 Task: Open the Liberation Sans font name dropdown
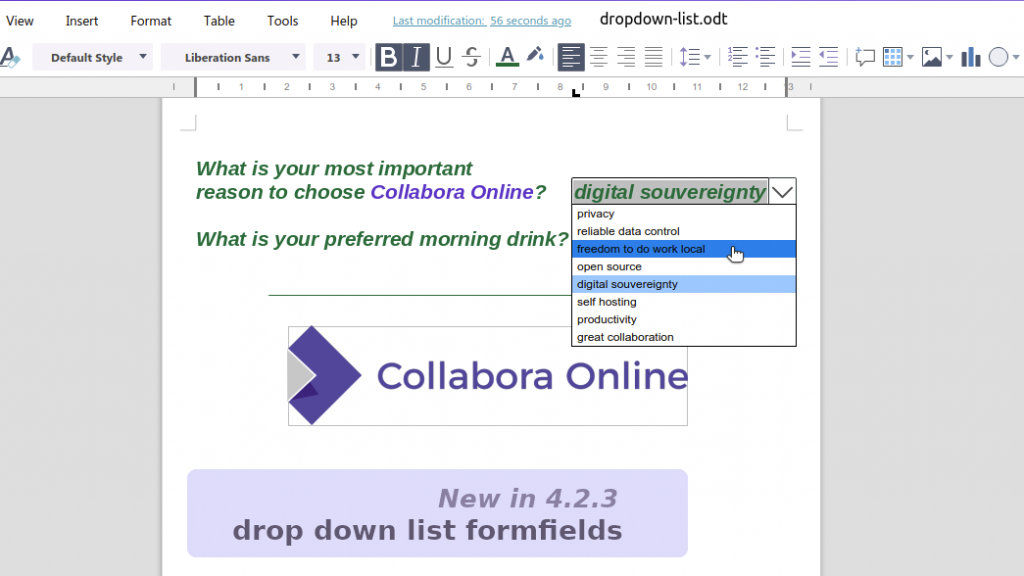click(233, 57)
